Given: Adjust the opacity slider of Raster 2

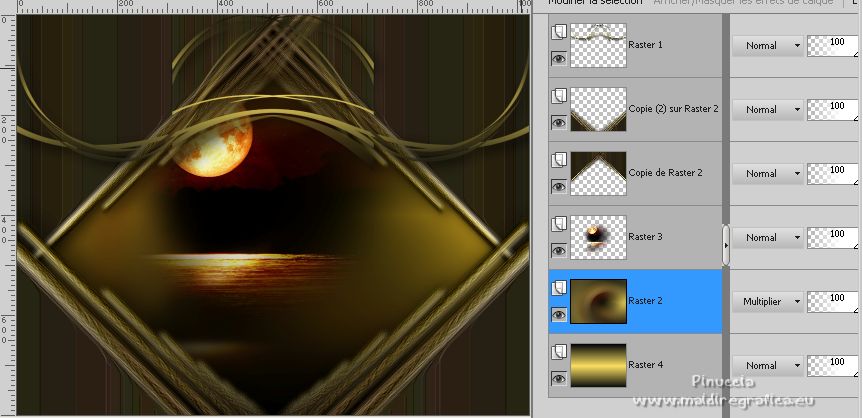Looking at the screenshot, I should (833, 301).
